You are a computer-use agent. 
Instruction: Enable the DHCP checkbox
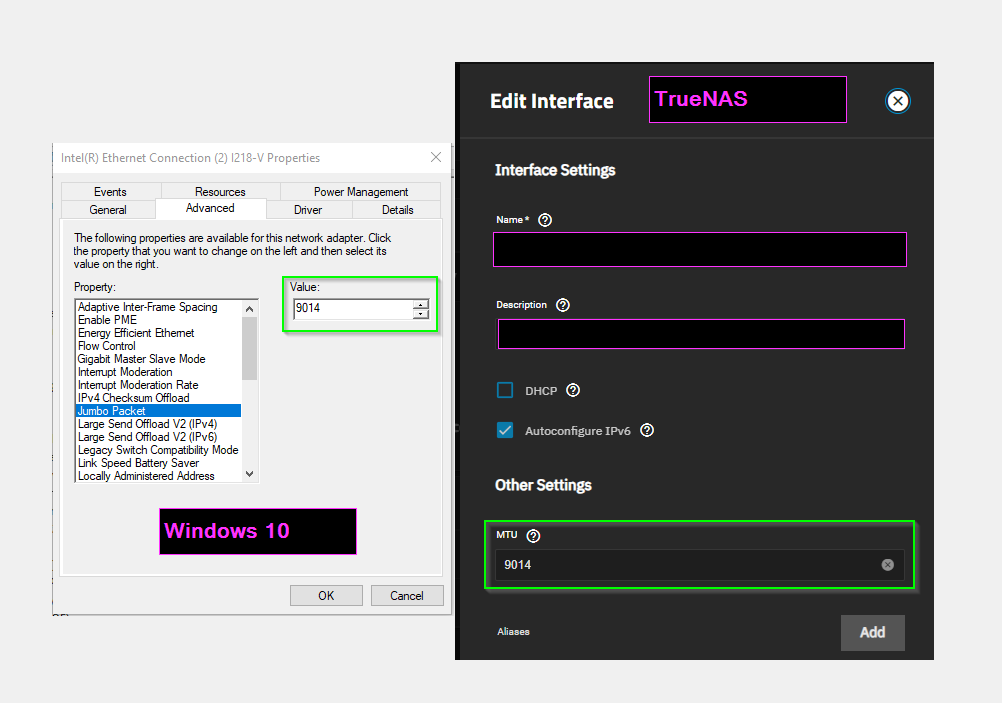point(505,390)
